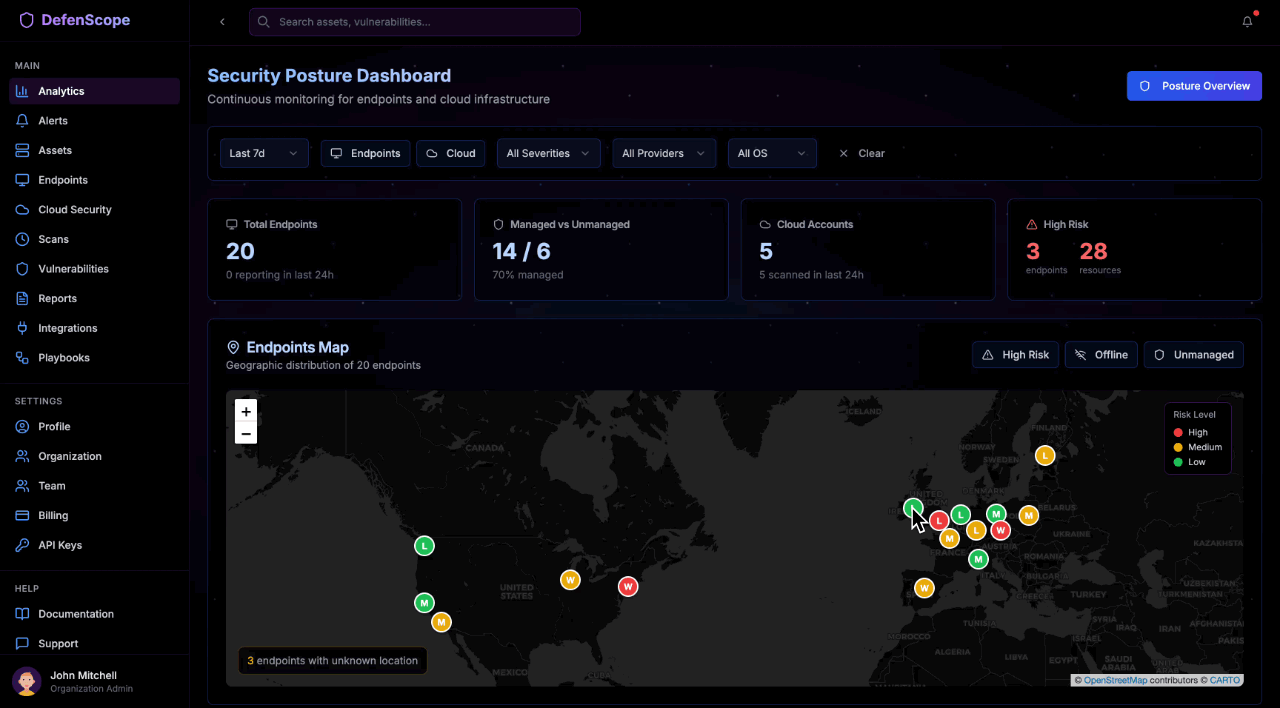Open the Last 7d time range dropdown
Viewport: 1280px width, 708px height.
tap(263, 153)
